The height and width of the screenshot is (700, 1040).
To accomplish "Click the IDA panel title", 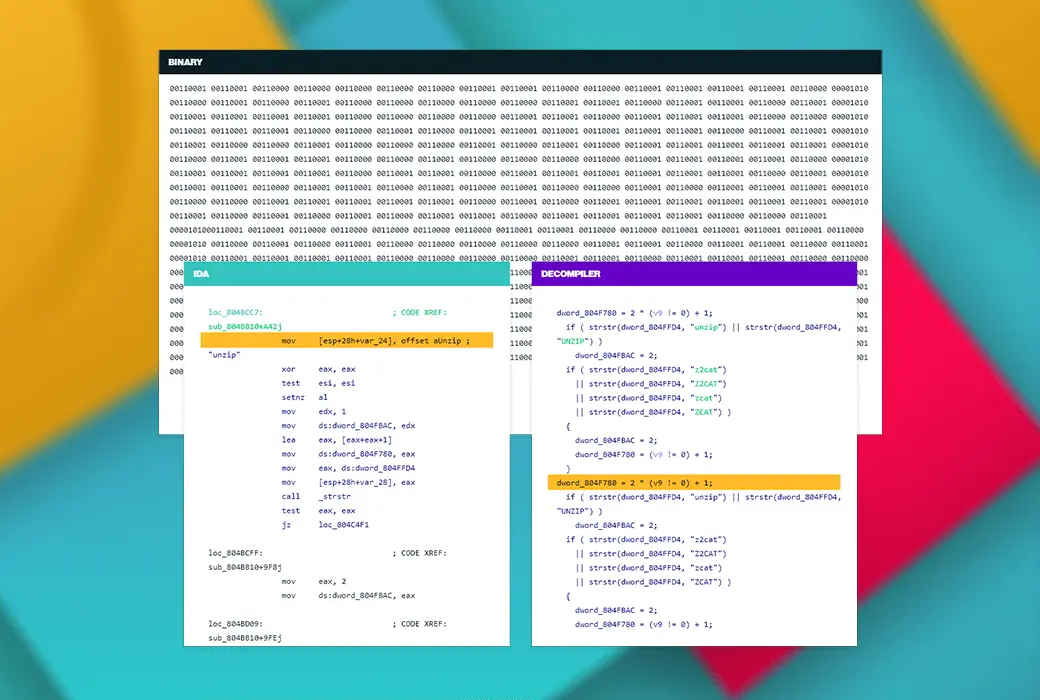I will click(x=201, y=273).
